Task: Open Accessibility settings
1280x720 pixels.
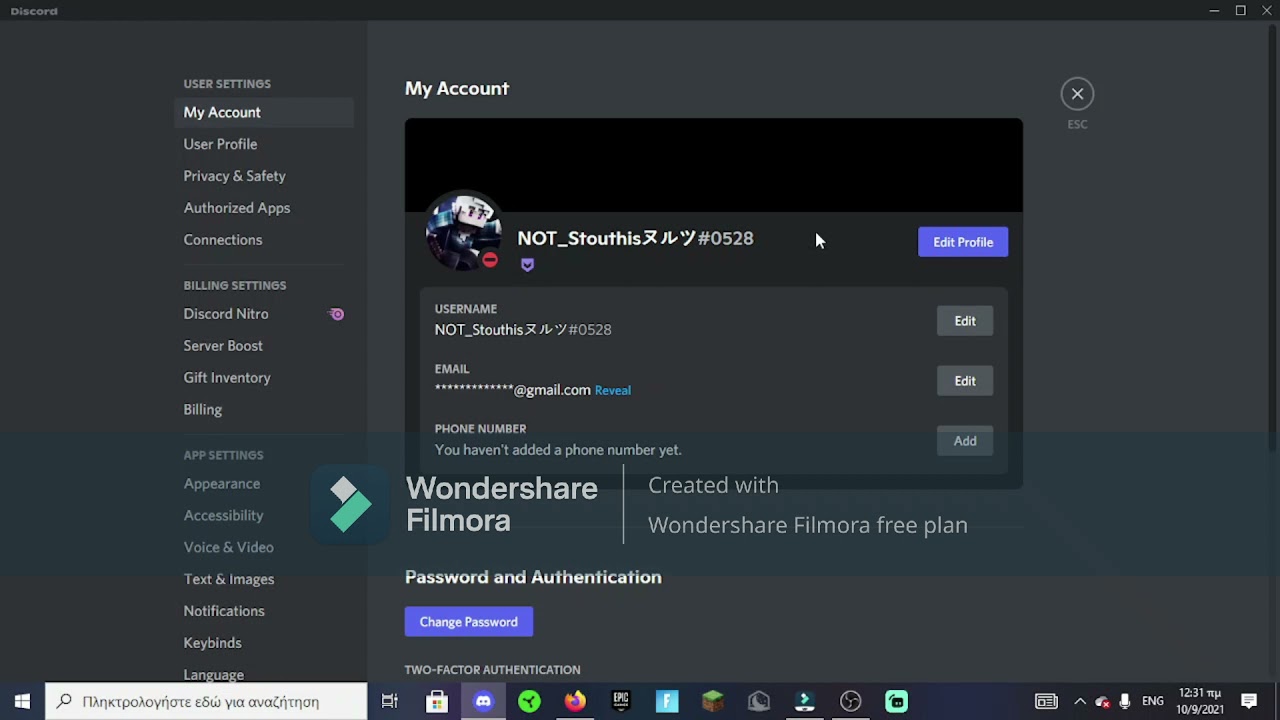Action: pyautogui.click(x=264, y=516)
